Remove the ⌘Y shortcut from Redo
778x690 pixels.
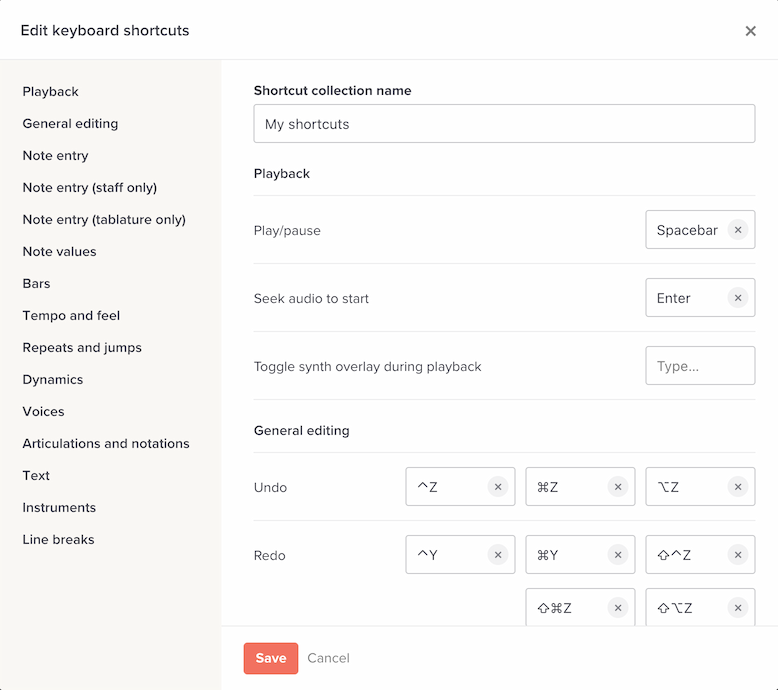tap(618, 555)
